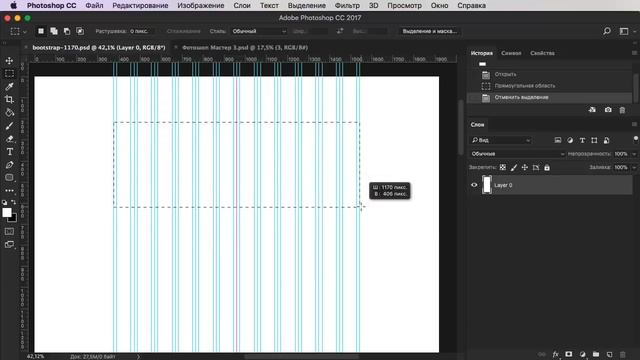Open the History panel options menu
The width and height of the screenshot is (640, 360).
[634, 53]
